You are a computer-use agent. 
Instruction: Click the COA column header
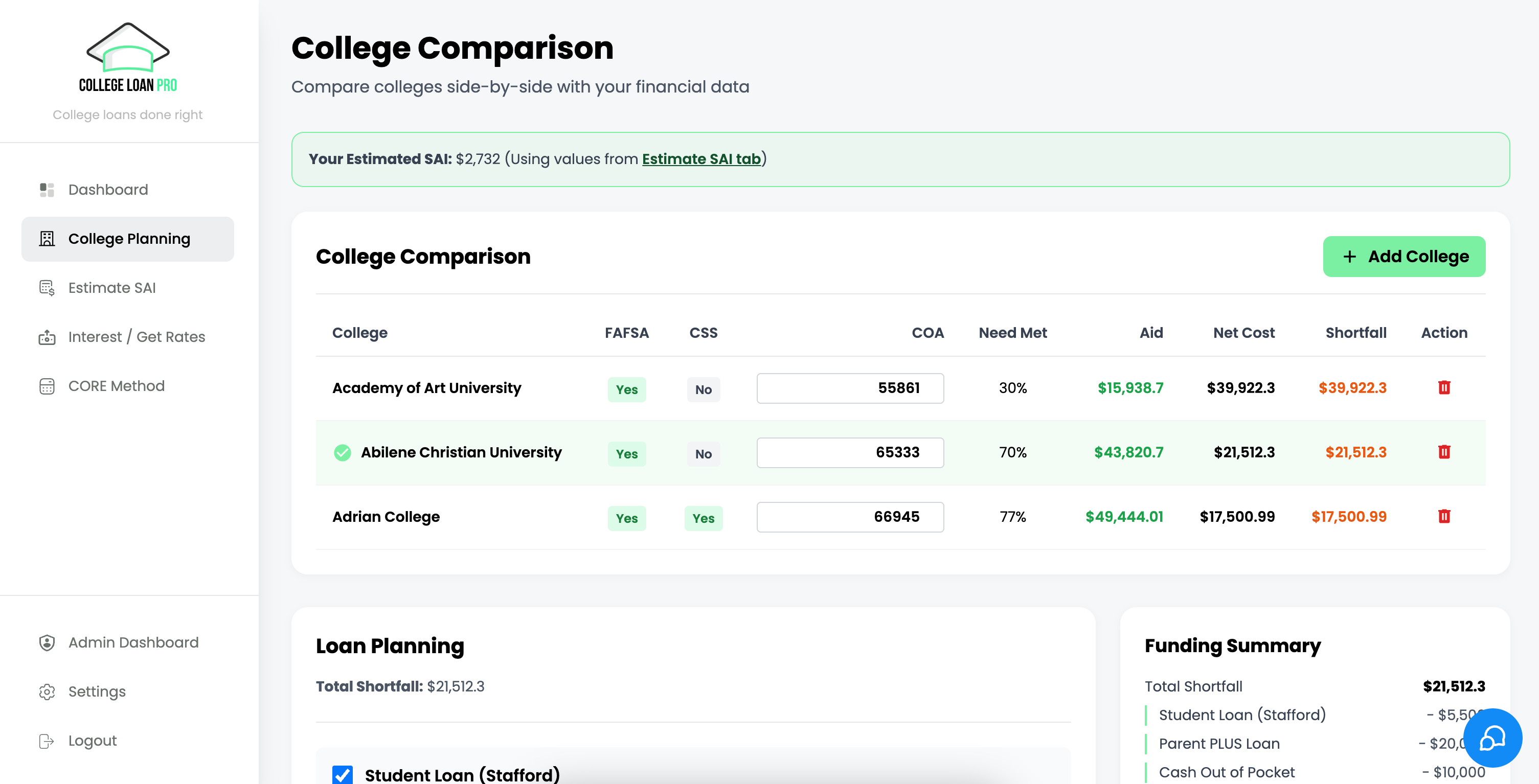[927, 333]
